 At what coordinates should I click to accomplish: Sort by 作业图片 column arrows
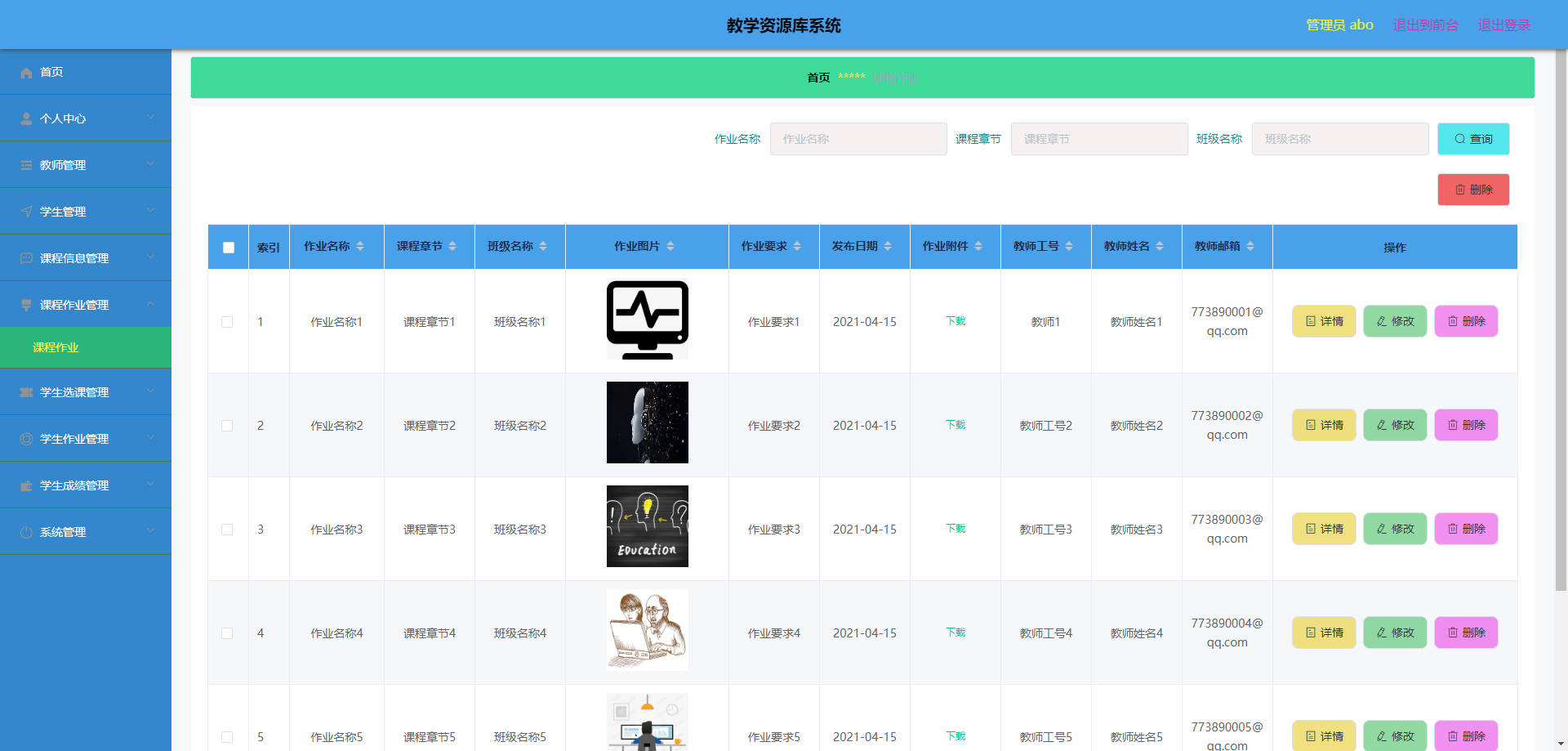click(670, 247)
